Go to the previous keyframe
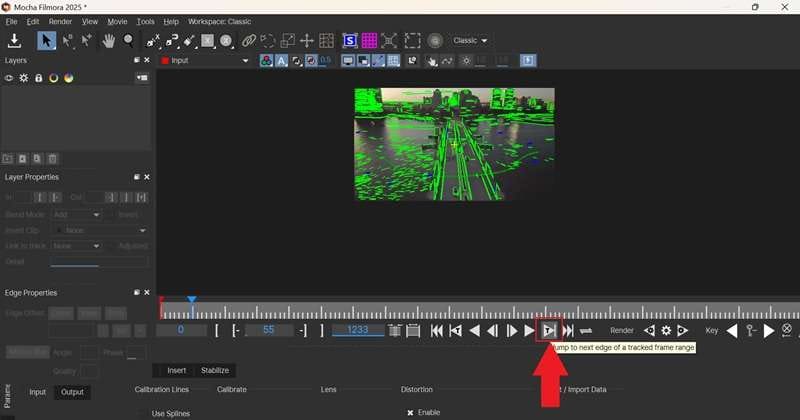Image resolution: width=800 pixels, height=420 pixels. pyautogui.click(x=732, y=331)
